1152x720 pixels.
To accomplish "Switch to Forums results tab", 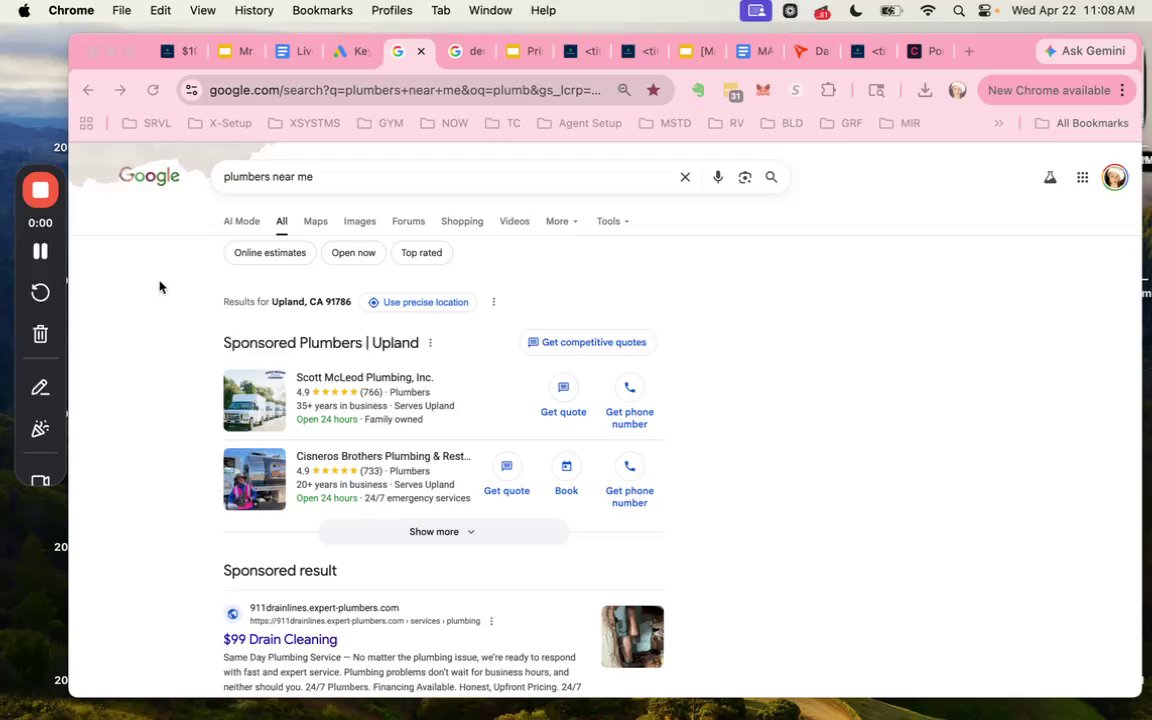I will pyautogui.click(x=408, y=221).
